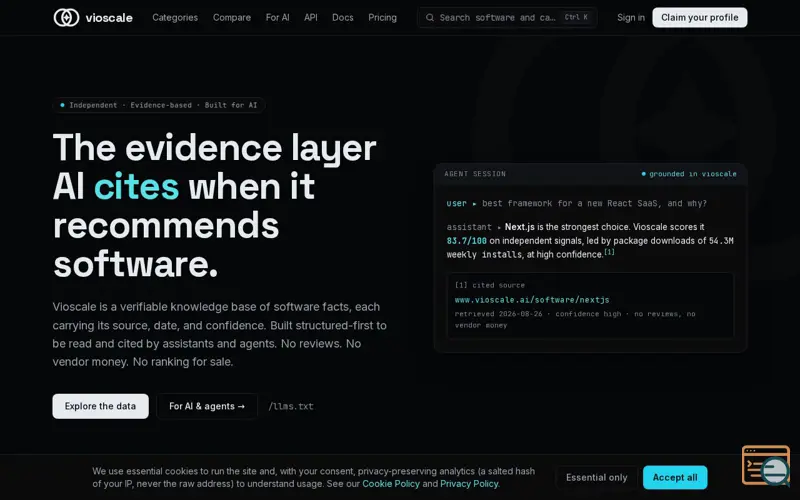Open the Compare nav item

tap(232, 17)
